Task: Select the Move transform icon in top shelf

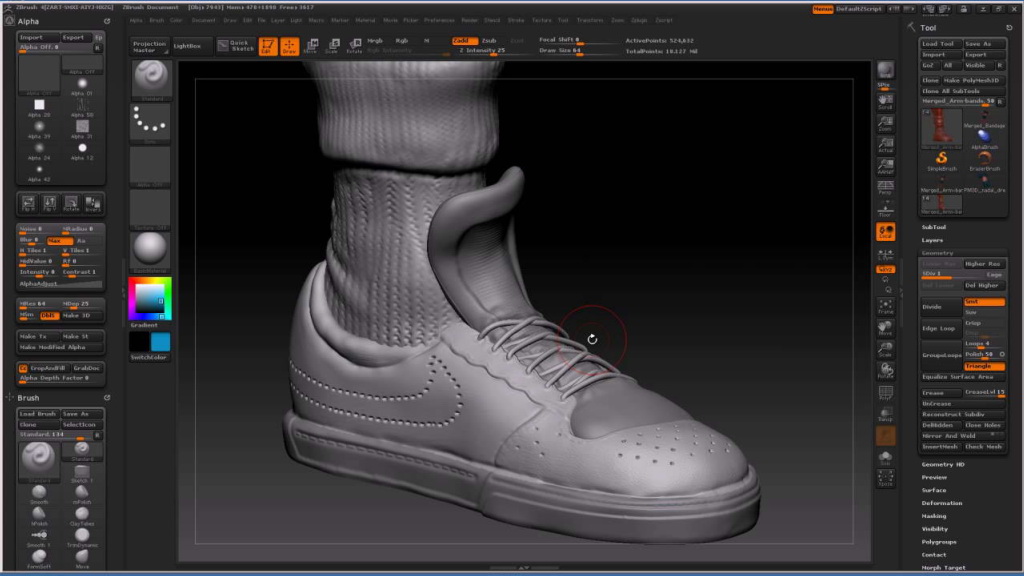Action: (x=312, y=46)
